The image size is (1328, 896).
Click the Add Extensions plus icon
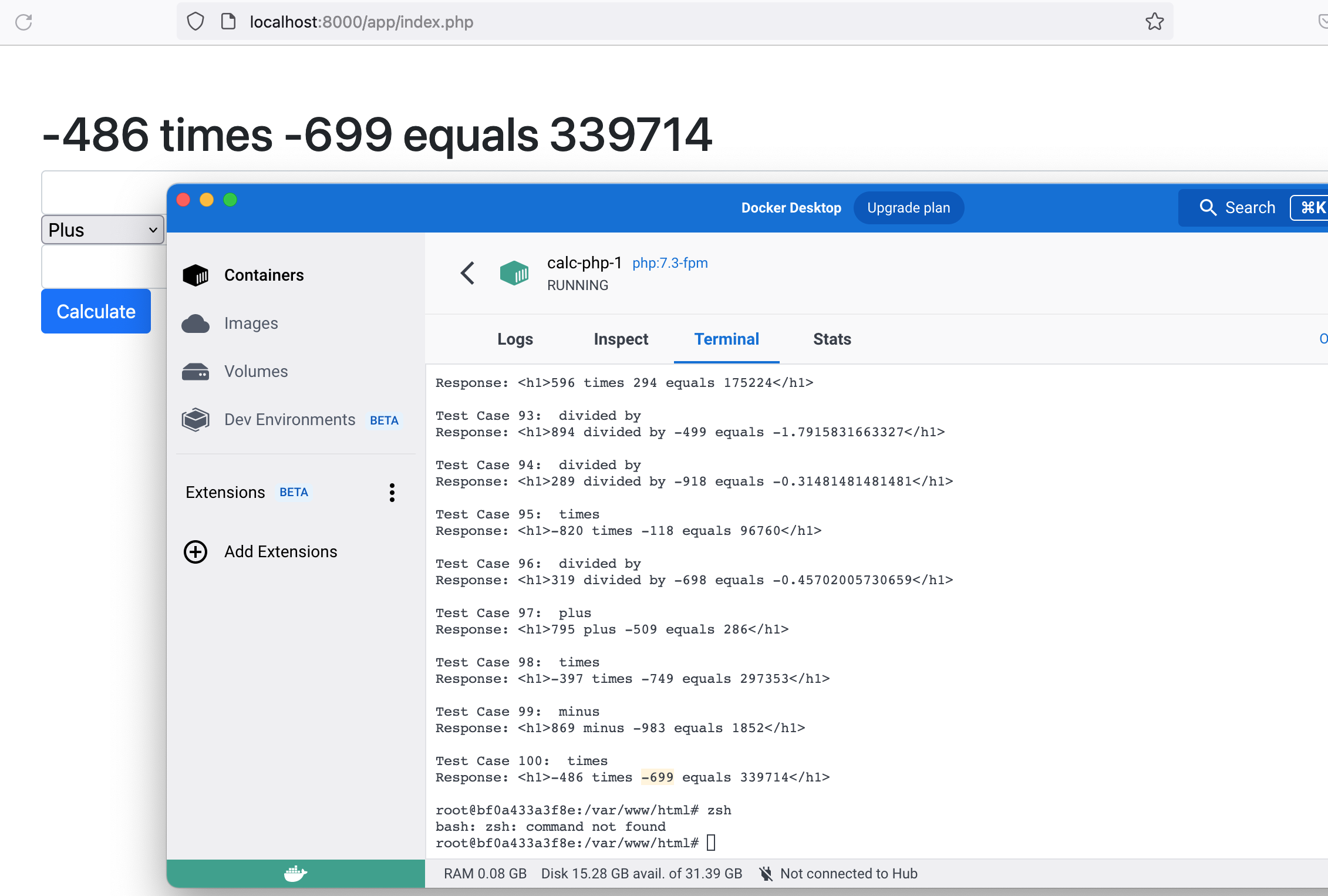[x=196, y=552]
